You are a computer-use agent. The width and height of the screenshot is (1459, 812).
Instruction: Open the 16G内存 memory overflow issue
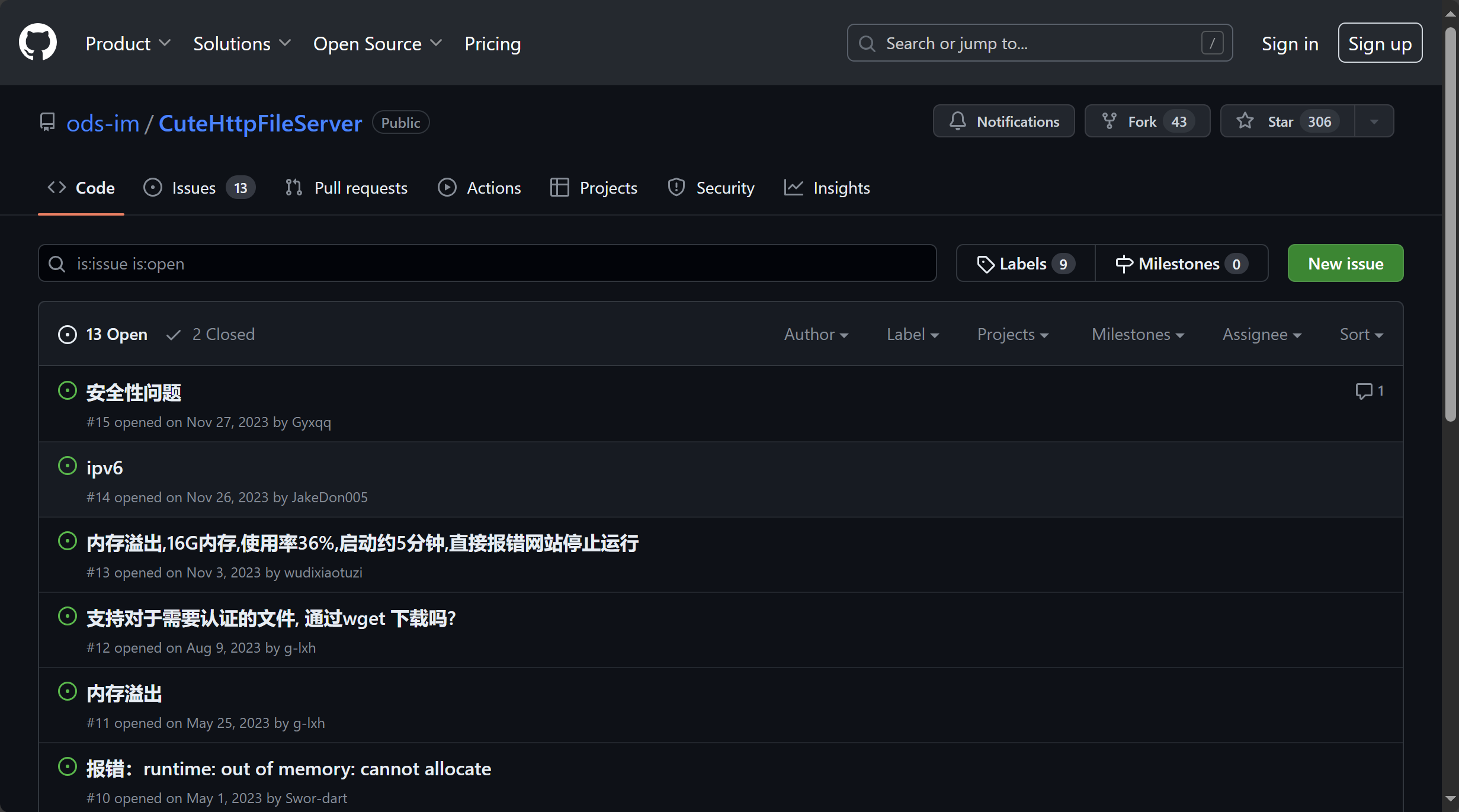[x=363, y=543]
